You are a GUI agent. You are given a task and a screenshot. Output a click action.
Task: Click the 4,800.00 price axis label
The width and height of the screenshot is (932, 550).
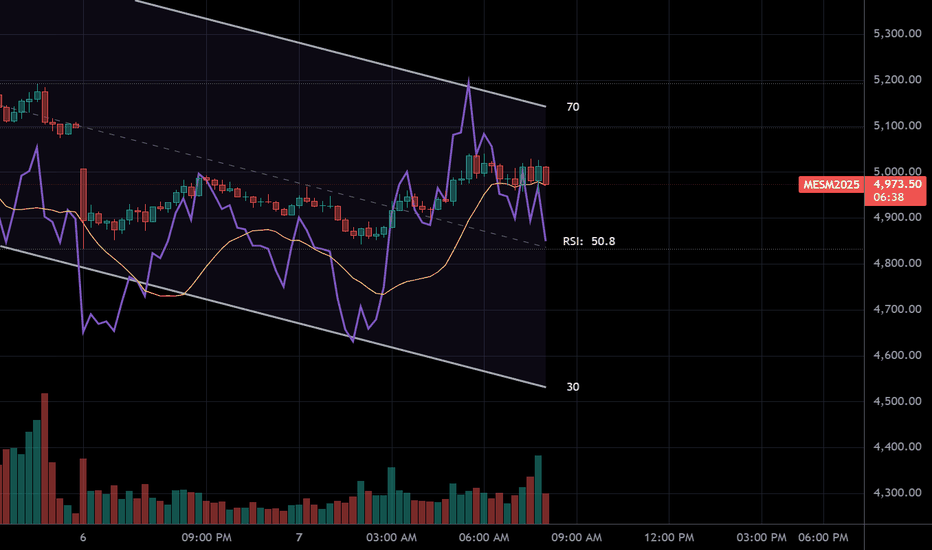tap(898, 263)
